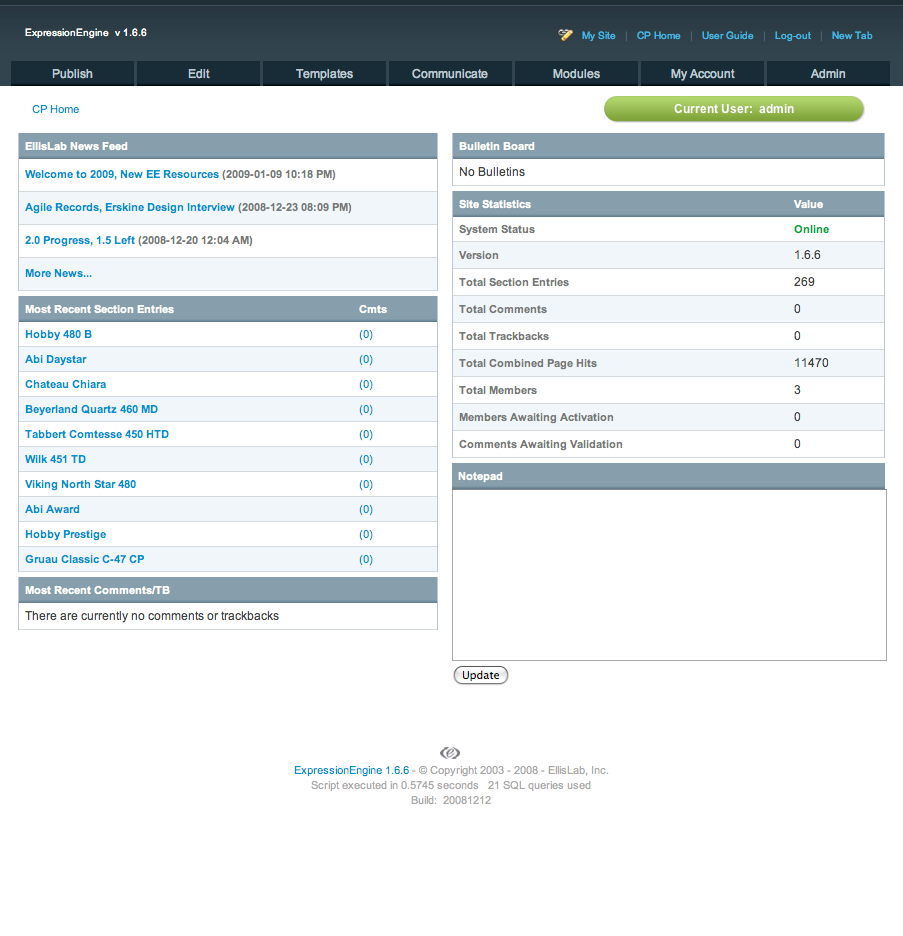
Task: Select the My Account tab
Action: coord(702,73)
